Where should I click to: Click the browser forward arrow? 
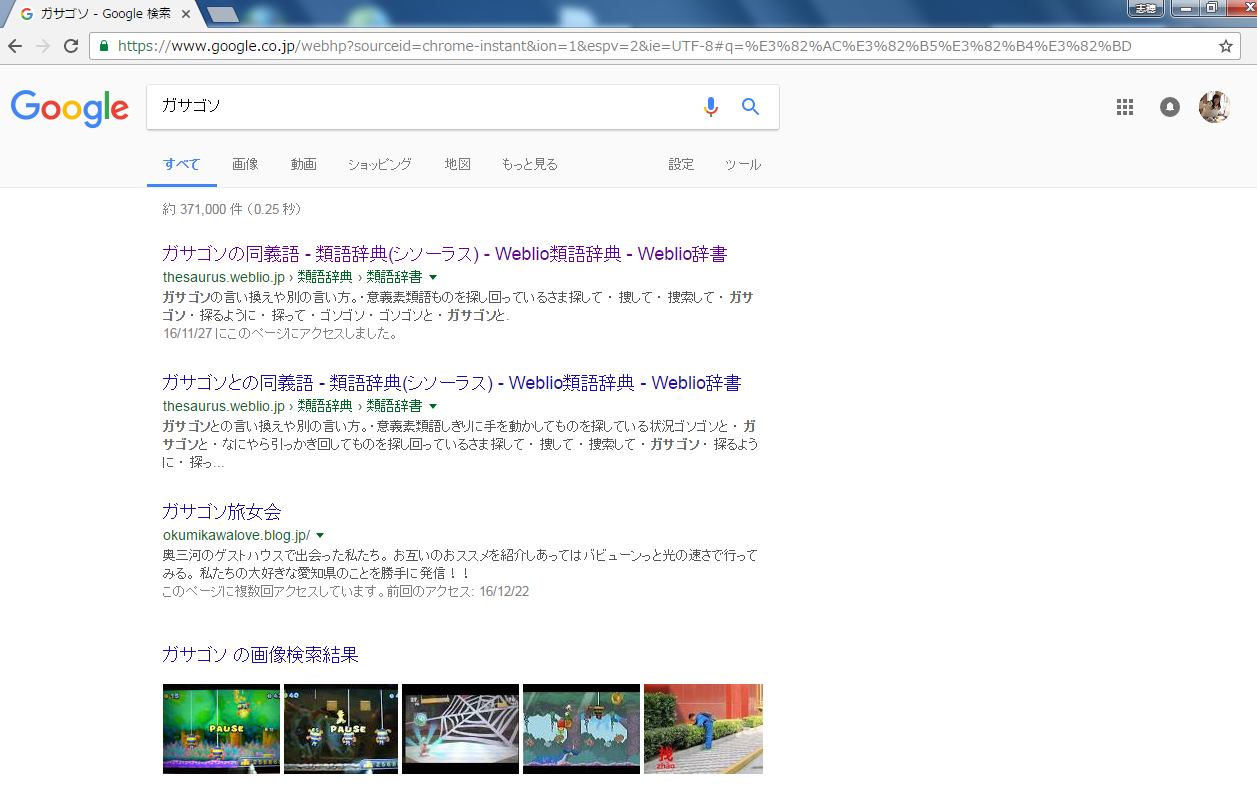(x=43, y=46)
